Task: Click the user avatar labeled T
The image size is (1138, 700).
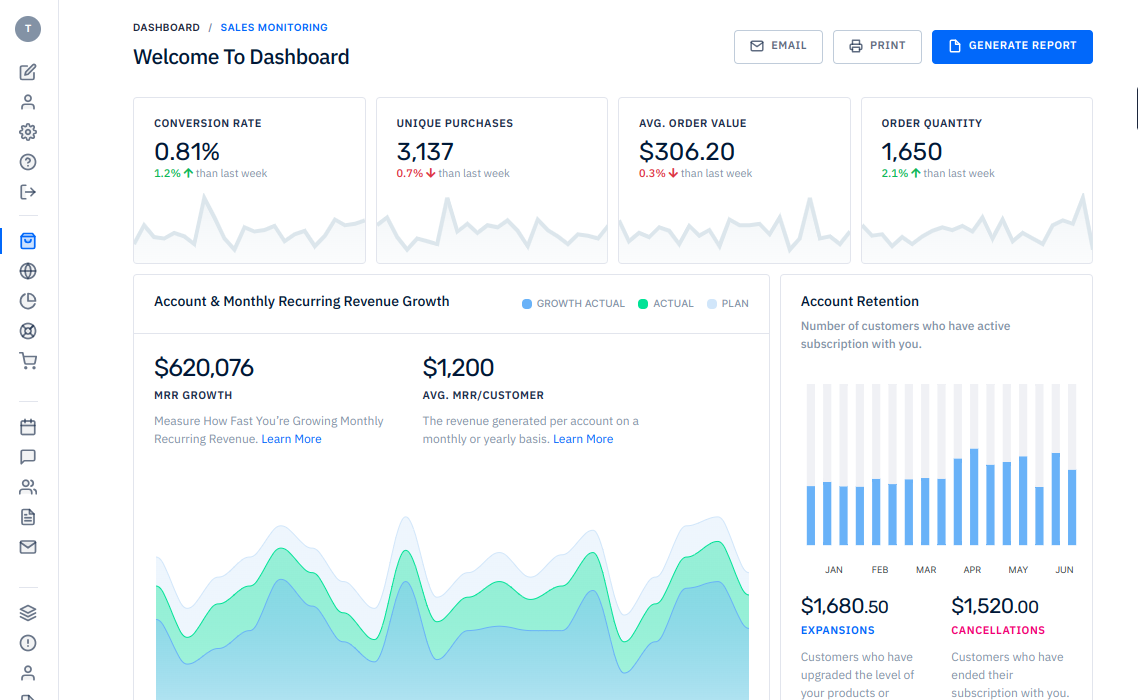Action: pyautogui.click(x=28, y=29)
